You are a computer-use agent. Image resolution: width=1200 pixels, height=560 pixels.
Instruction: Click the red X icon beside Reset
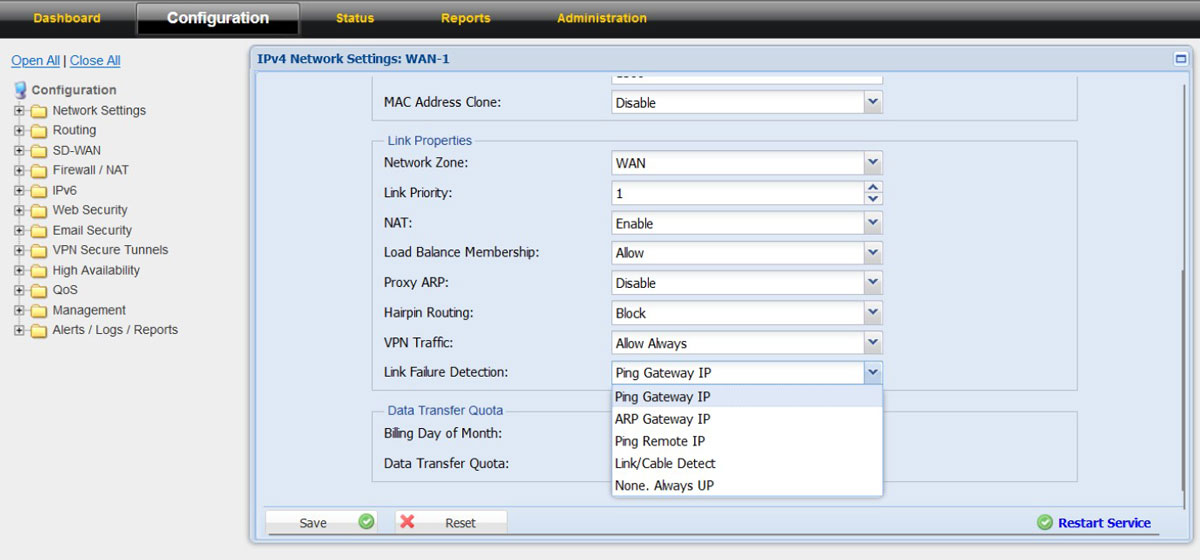pos(407,522)
